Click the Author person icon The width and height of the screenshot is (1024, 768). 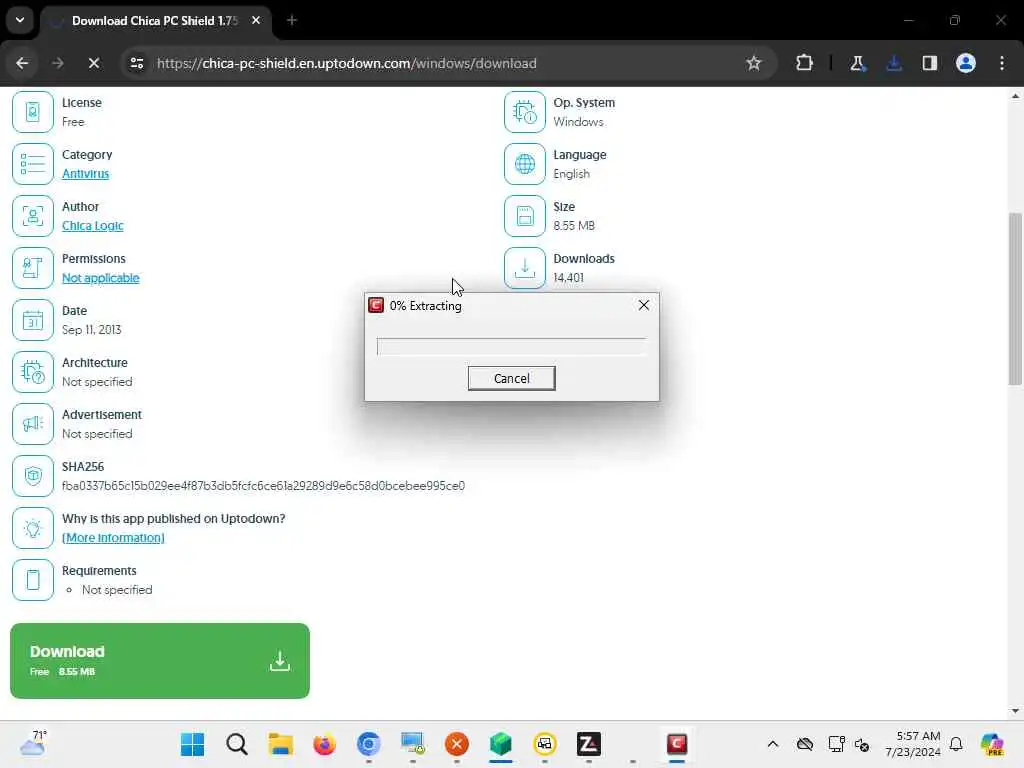pyautogui.click(x=33, y=216)
